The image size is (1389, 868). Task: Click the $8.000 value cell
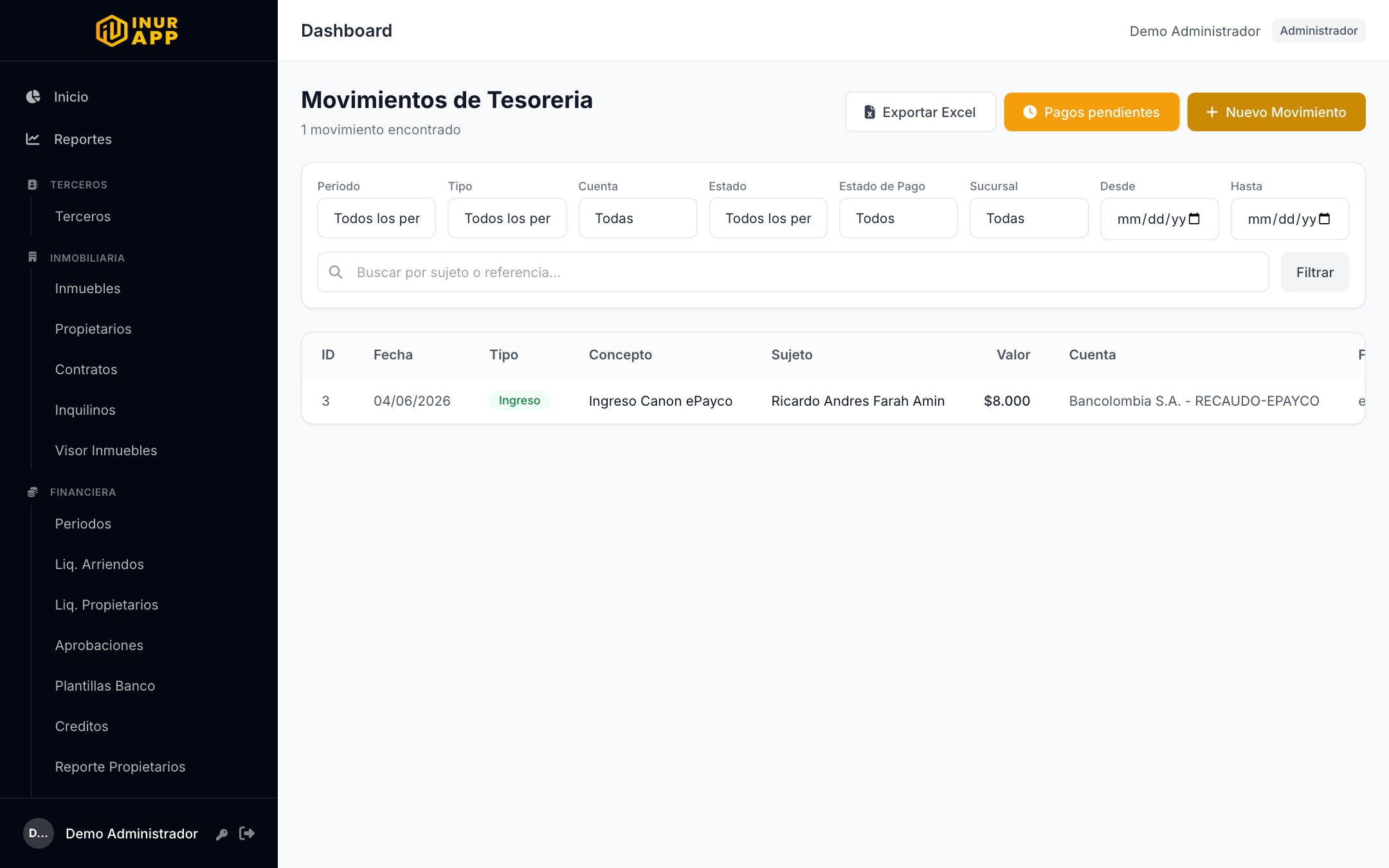coord(1006,401)
